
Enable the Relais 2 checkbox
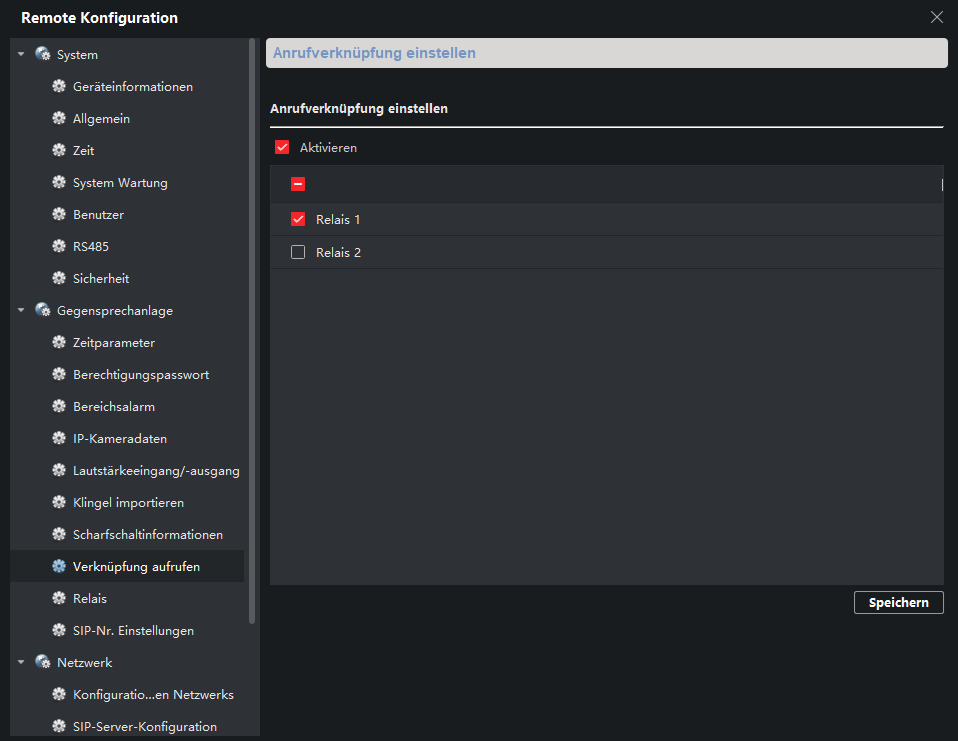point(298,252)
